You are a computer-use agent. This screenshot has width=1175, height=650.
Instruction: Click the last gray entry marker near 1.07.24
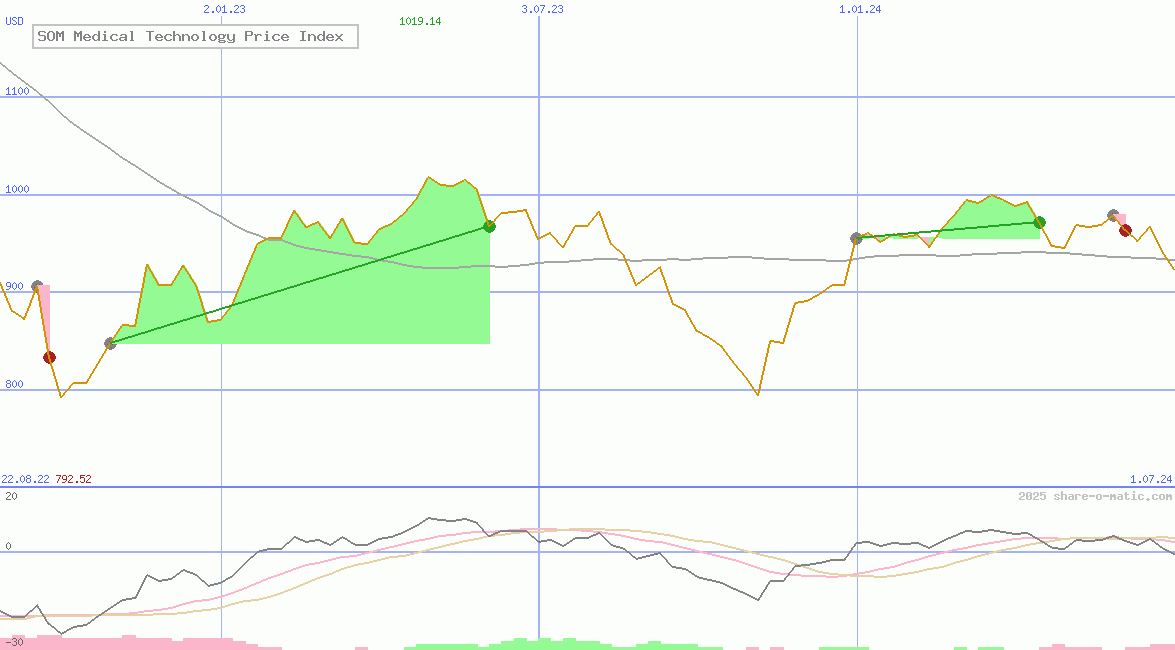point(1114,216)
